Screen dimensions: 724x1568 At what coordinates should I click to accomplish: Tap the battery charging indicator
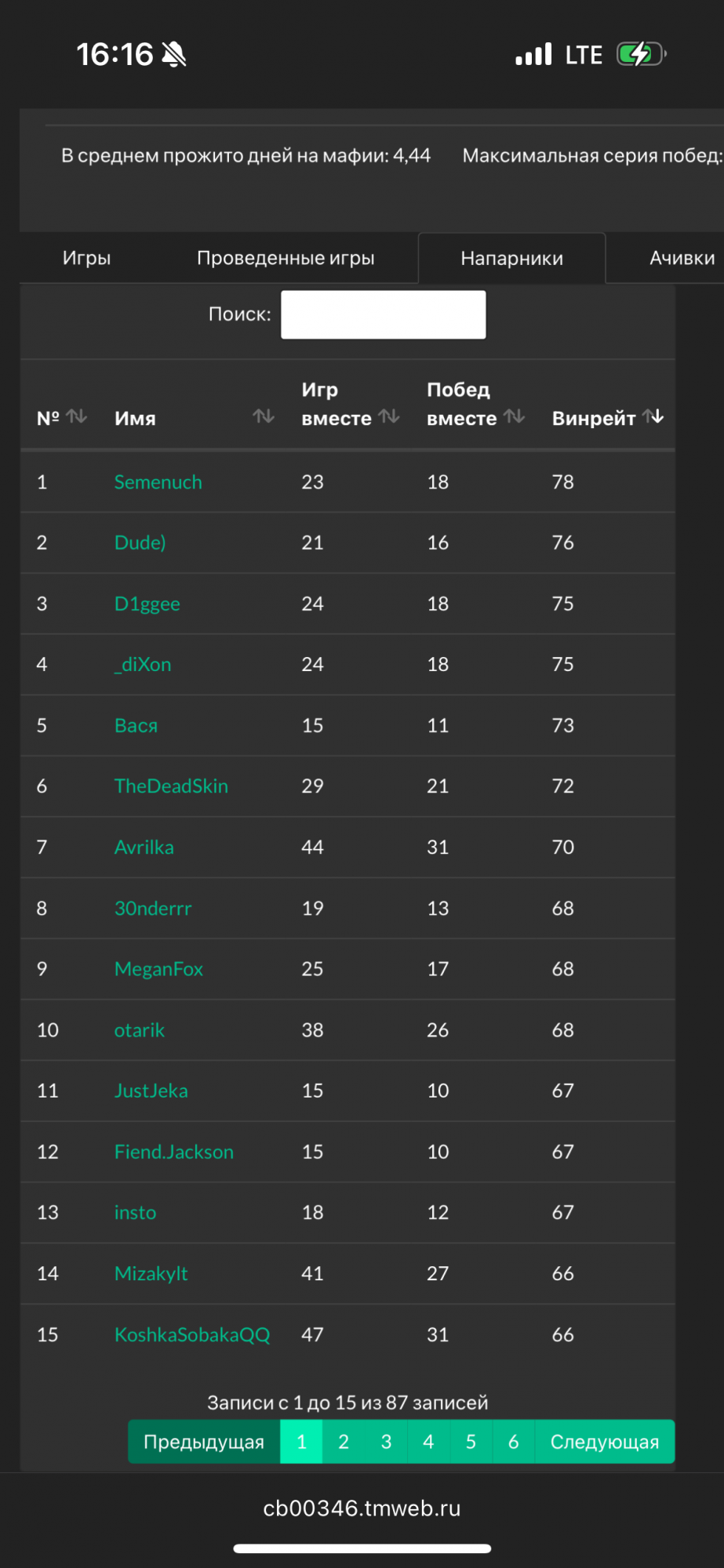click(x=641, y=54)
